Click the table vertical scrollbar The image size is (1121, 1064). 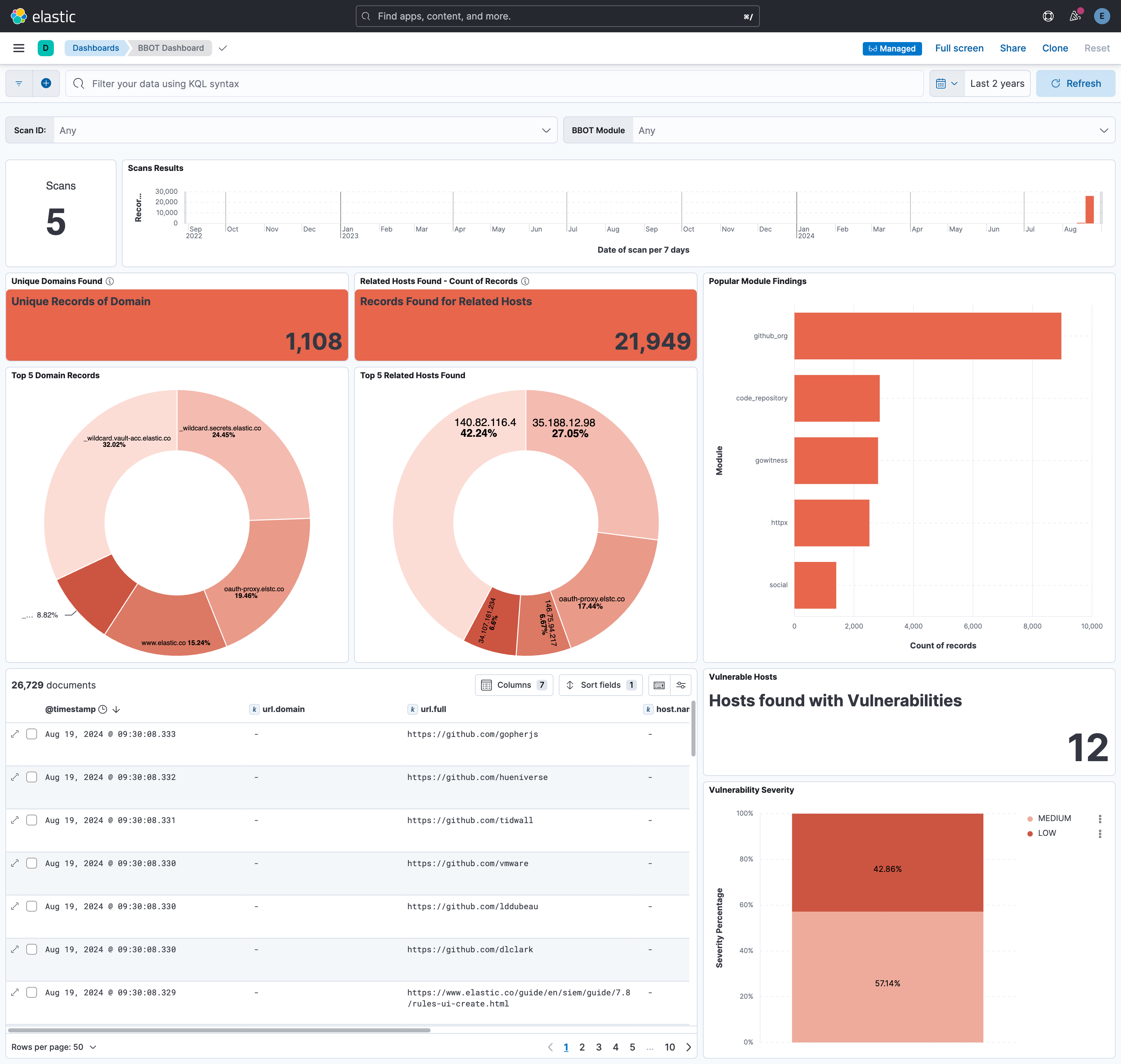pyautogui.click(x=693, y=728)
